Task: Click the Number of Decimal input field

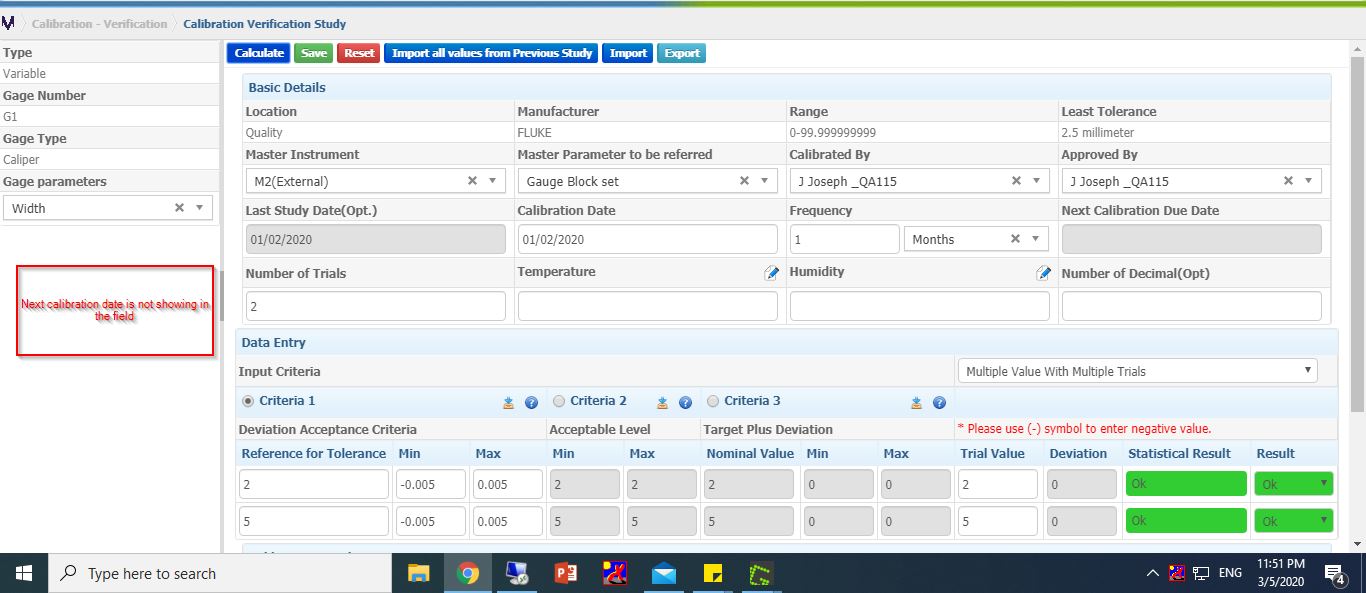Action: tap(1192, 306)
